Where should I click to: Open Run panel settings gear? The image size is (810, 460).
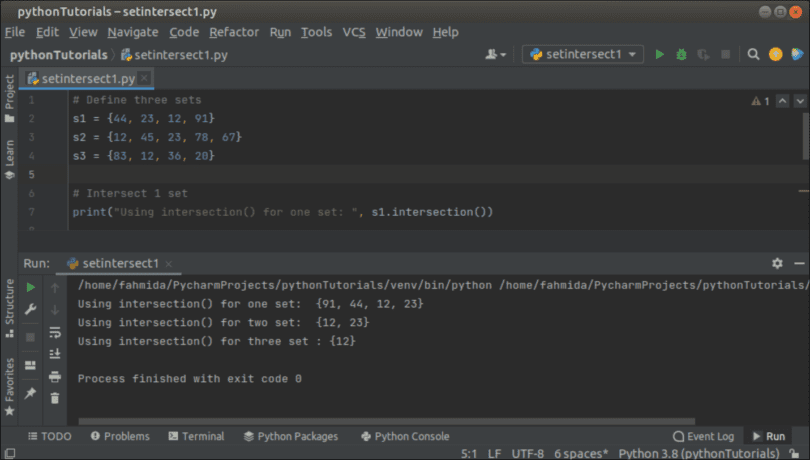coord(777,263)
